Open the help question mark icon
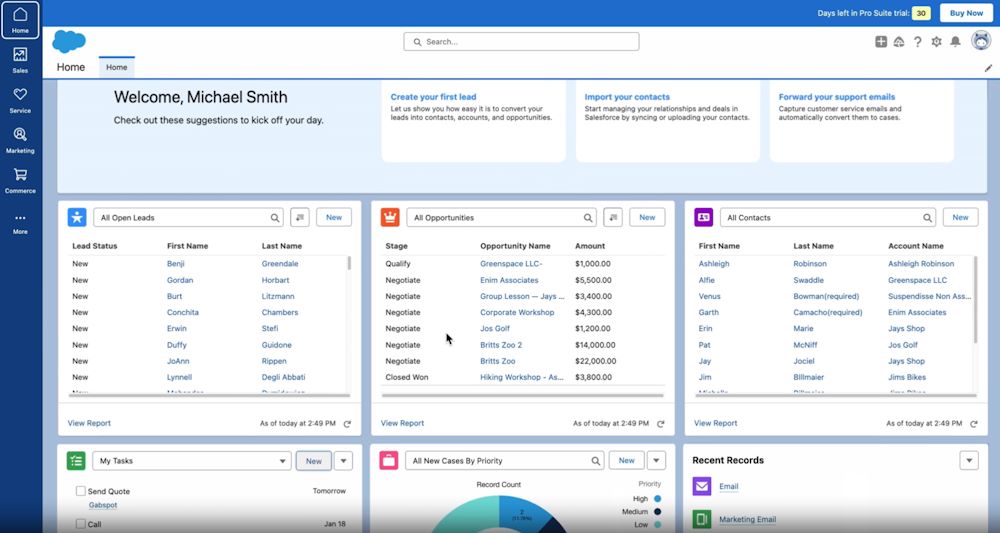The height and width of the screenshot is (533, 1000). click(917, 41)
